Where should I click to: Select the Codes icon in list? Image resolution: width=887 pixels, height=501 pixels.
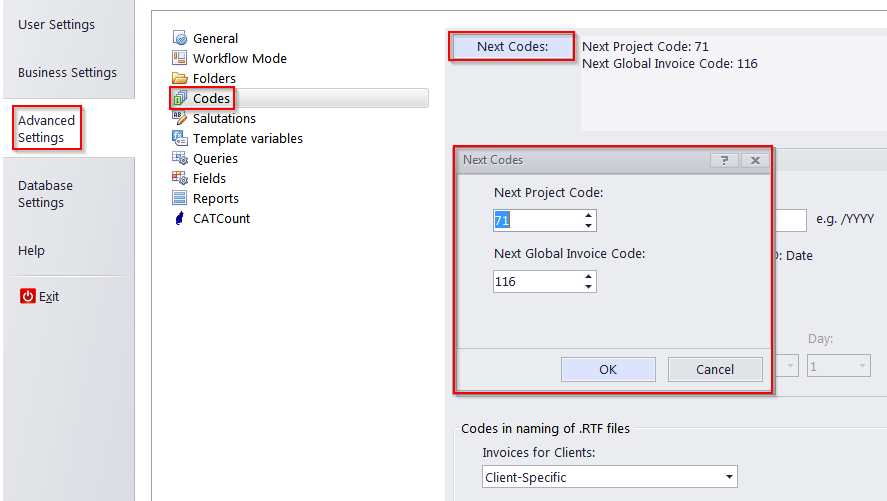pyautogui.click(x=180, y=98)
